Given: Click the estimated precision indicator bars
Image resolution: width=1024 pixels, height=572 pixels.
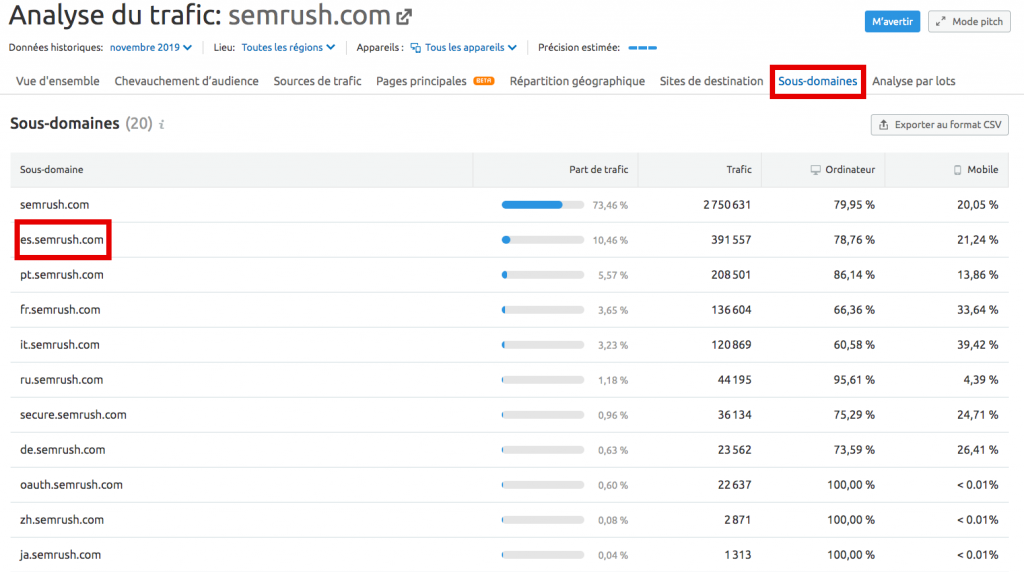Looking at the screenshot, I should tap(643, 48).
